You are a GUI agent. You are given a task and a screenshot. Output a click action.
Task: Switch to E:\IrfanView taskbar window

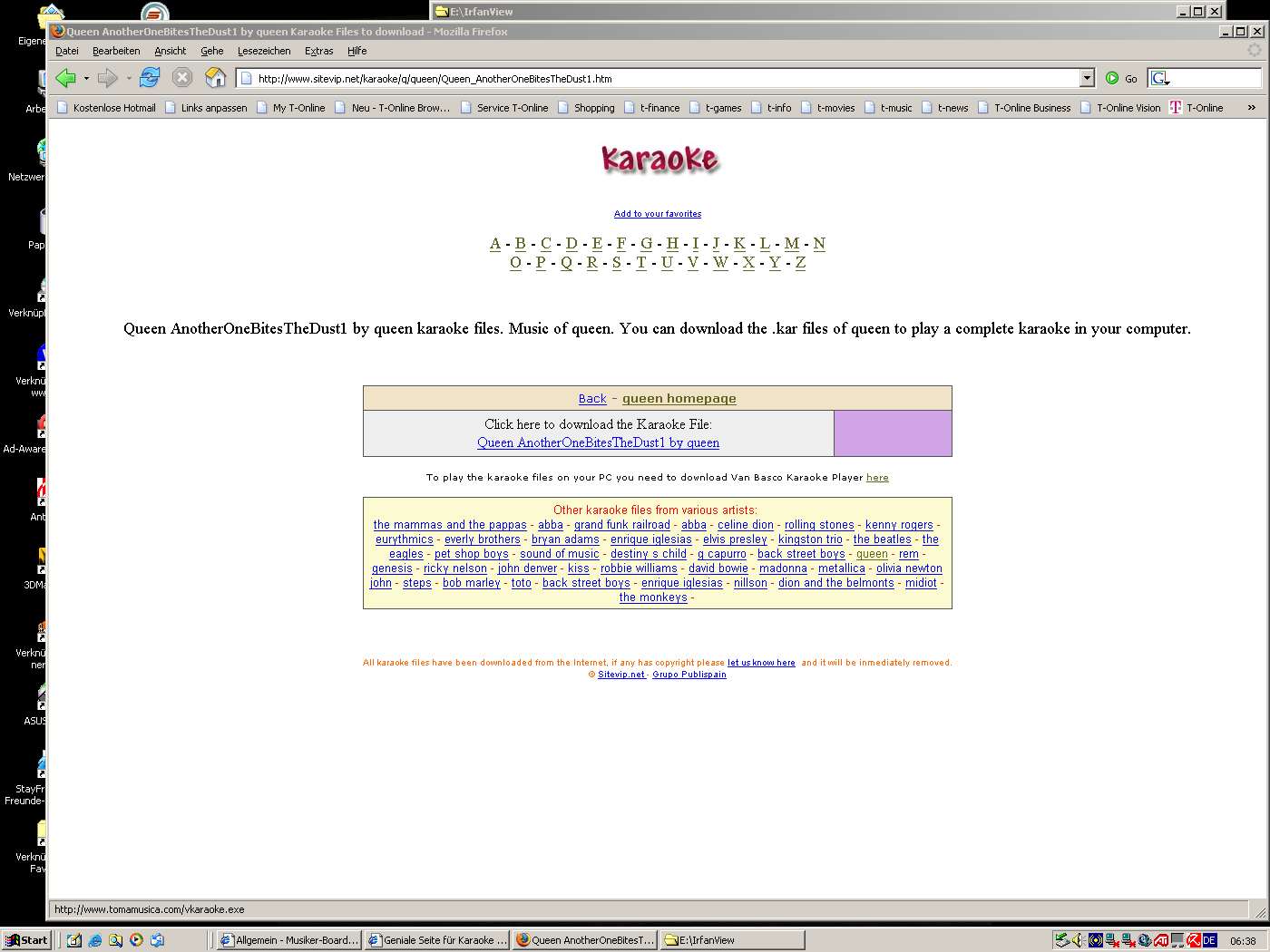[x=733, y=940]
